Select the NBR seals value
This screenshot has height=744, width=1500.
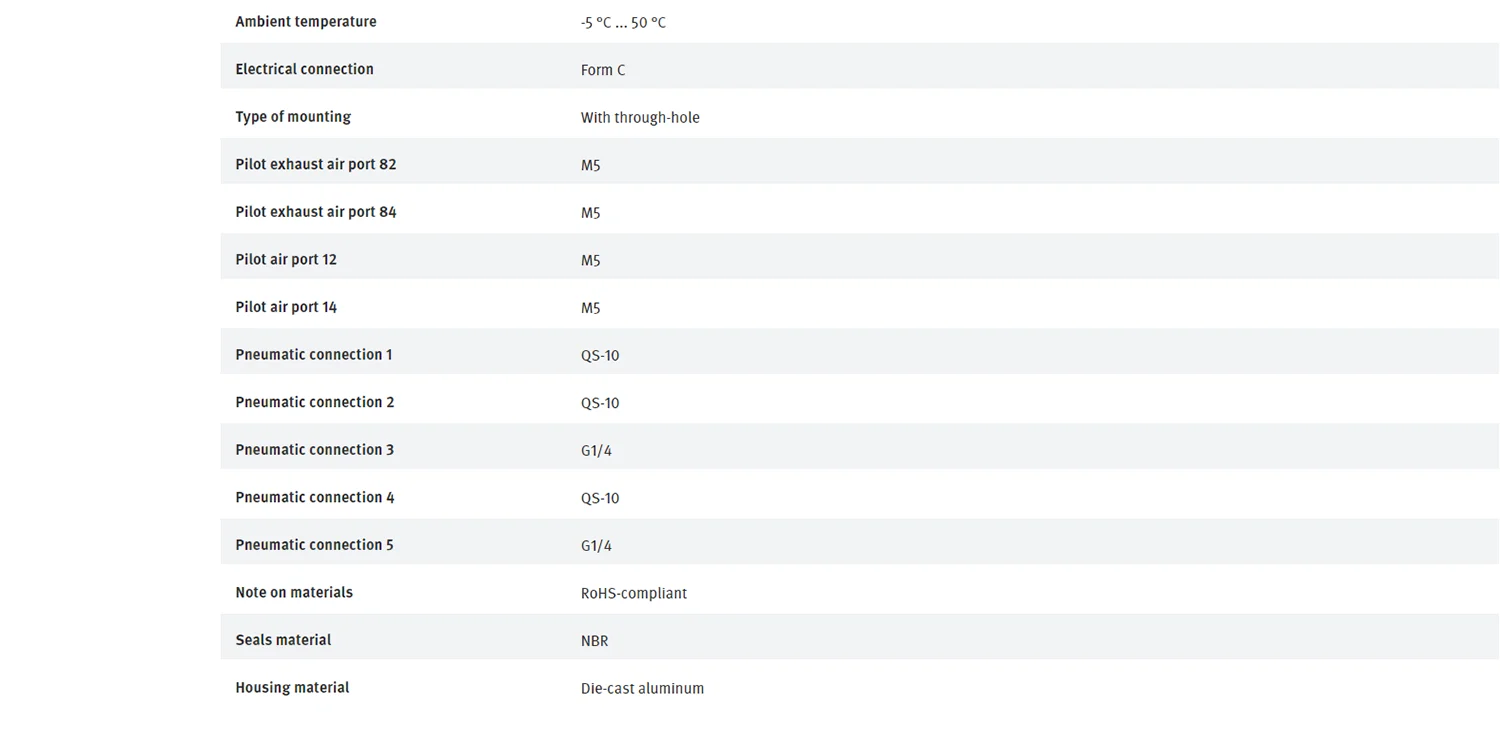point(594,641)
